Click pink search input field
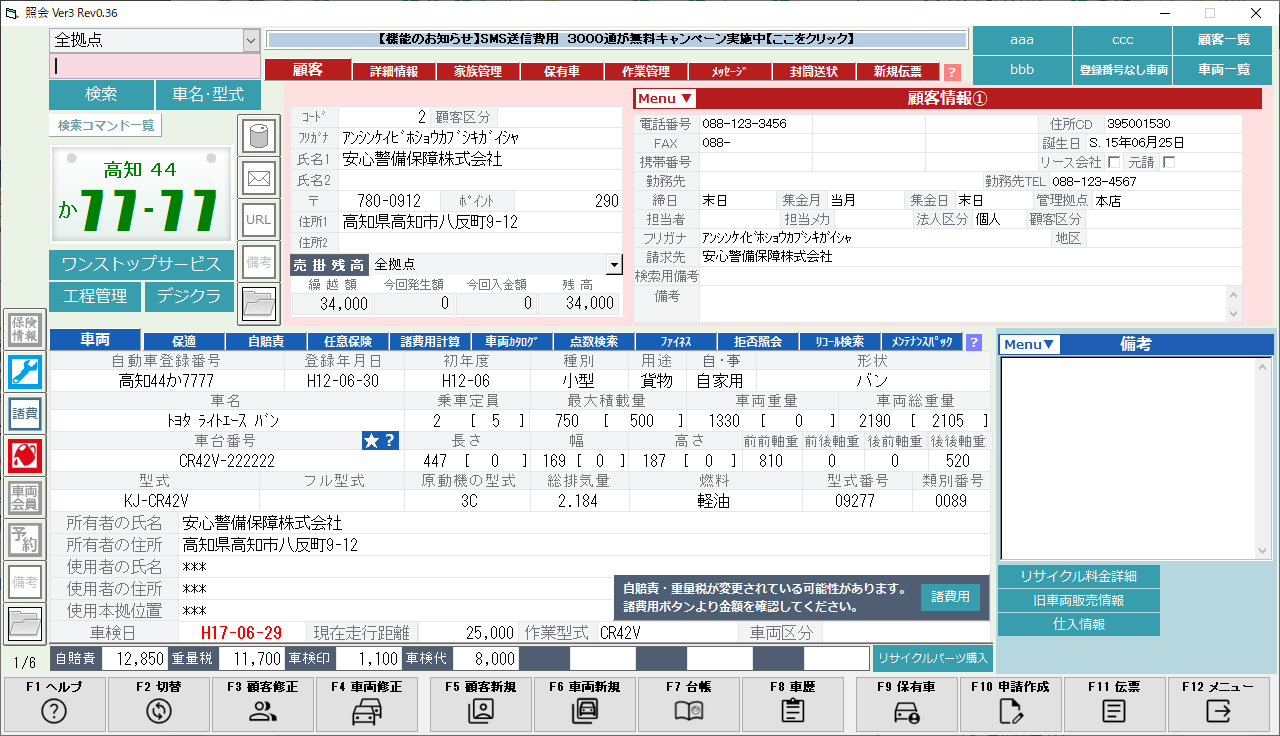The width and height of the screenshot is (1280, 736). click(155, 66)
